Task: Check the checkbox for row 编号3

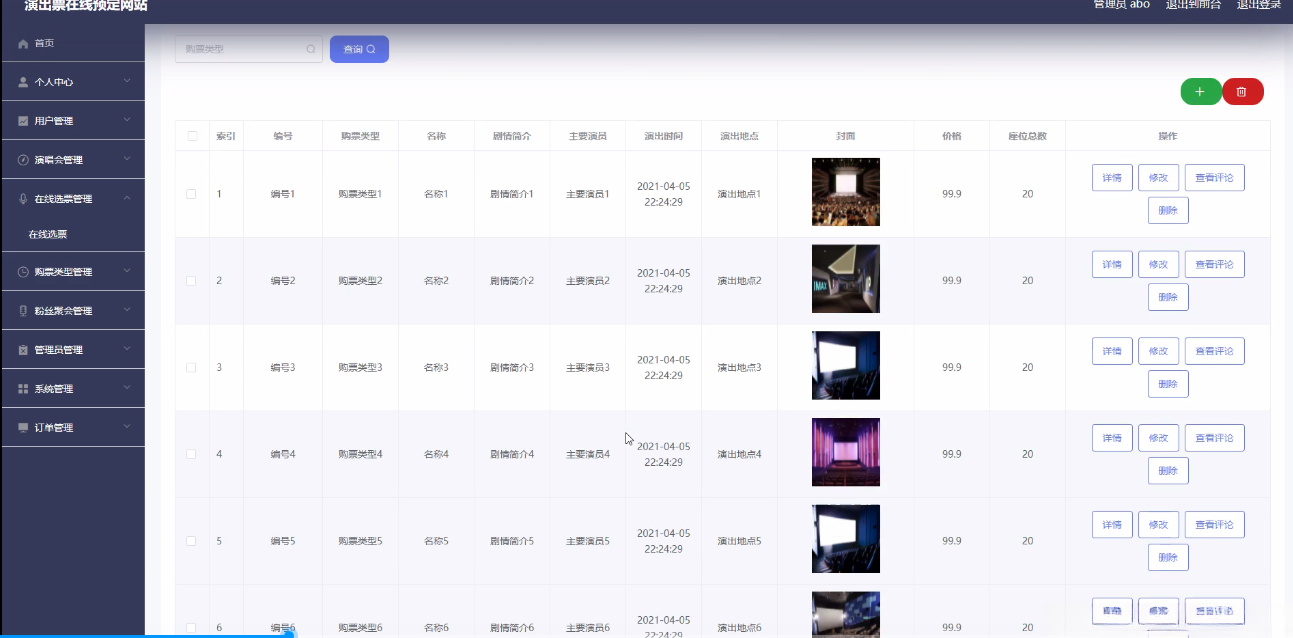Action: click(x=191, y=368)
